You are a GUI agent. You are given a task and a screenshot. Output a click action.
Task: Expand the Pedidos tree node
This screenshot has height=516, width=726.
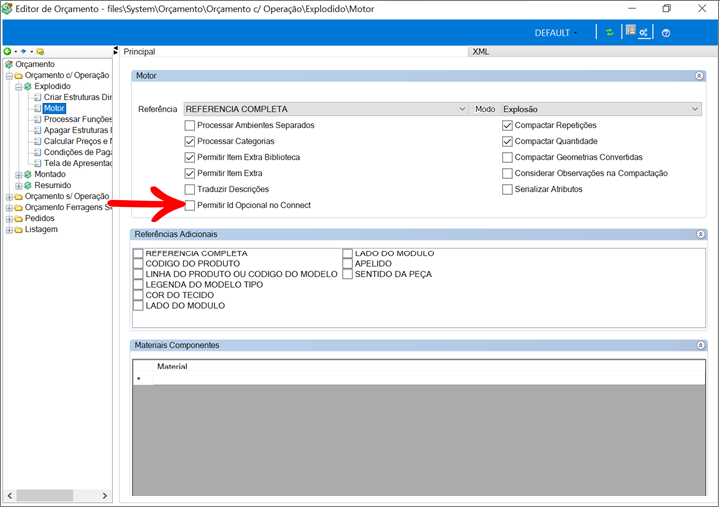(9, 220)
